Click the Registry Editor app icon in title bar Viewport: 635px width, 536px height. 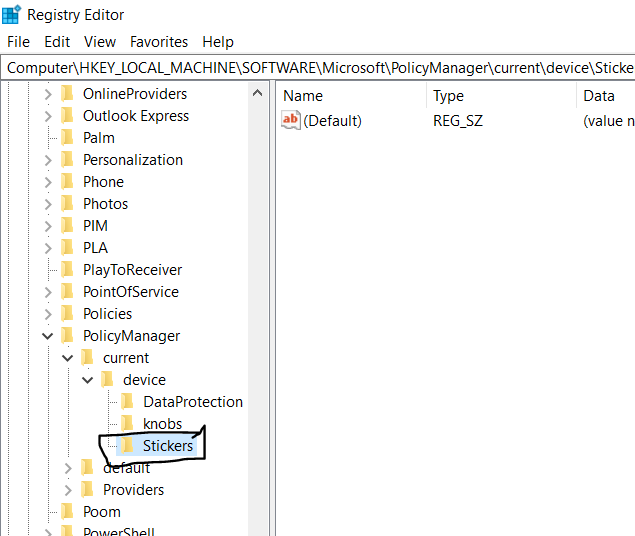pos(11,14)
